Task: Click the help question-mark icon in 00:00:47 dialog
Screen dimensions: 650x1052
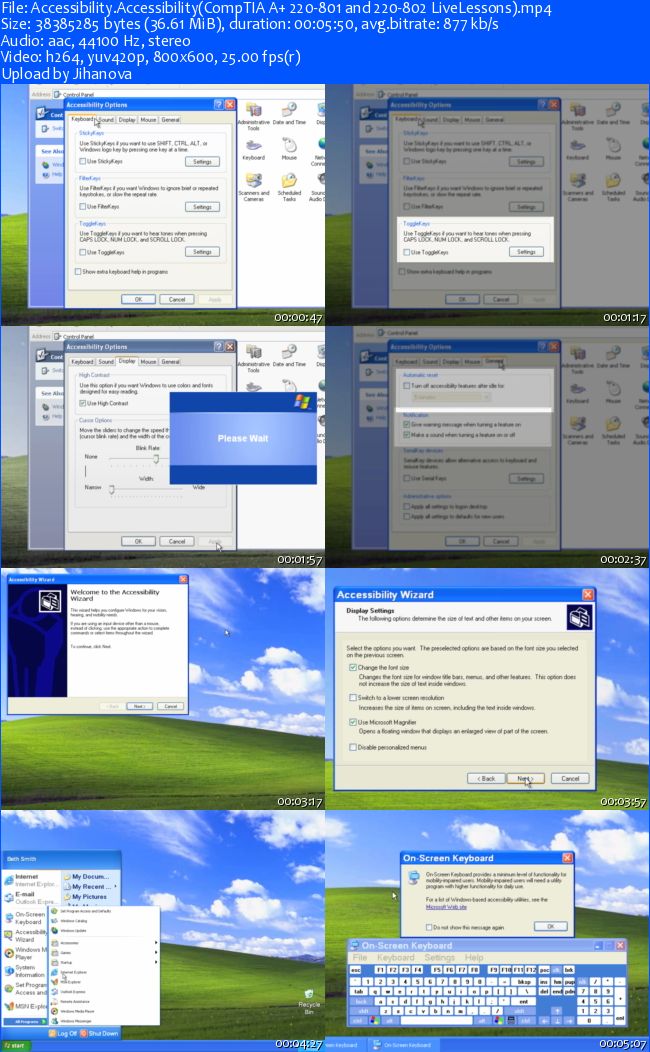Action: tap(219, 105)
